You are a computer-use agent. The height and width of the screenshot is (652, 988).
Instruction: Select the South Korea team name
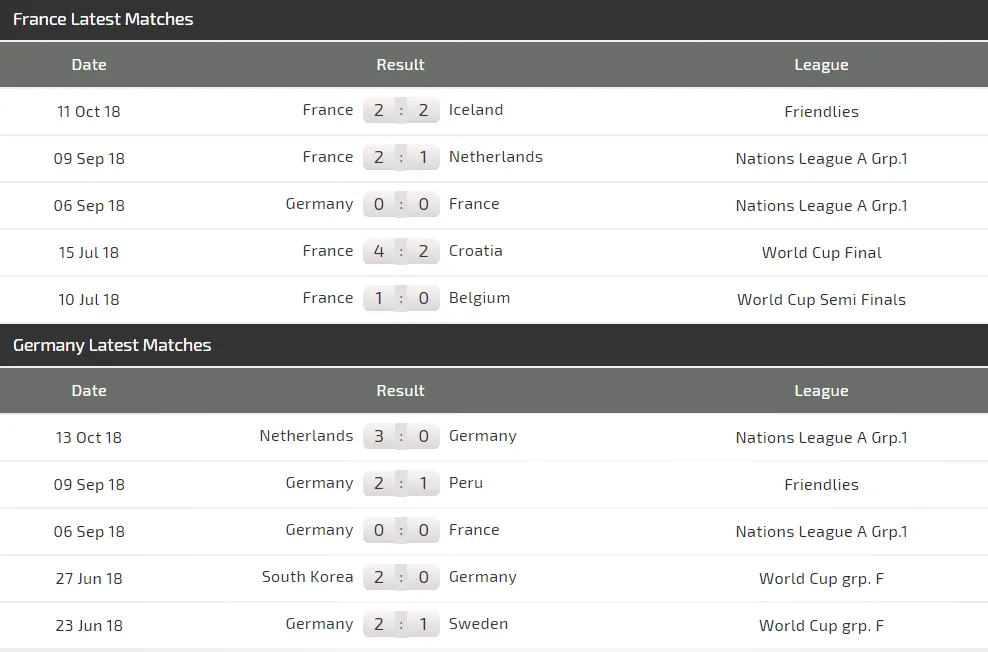pyautogui.click(x=307, y=577)
